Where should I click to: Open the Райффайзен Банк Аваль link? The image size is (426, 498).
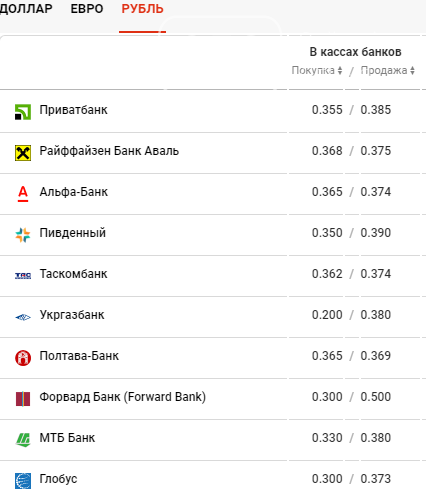pyautogui.click(x=109, y=151)
